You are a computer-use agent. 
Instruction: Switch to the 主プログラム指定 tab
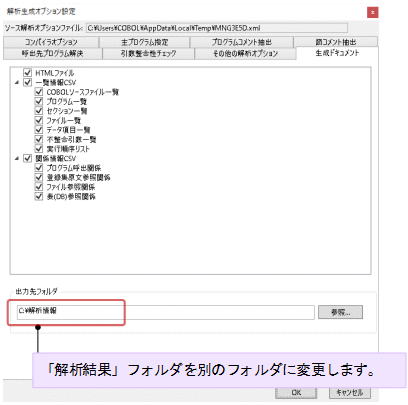click(144, 42)
